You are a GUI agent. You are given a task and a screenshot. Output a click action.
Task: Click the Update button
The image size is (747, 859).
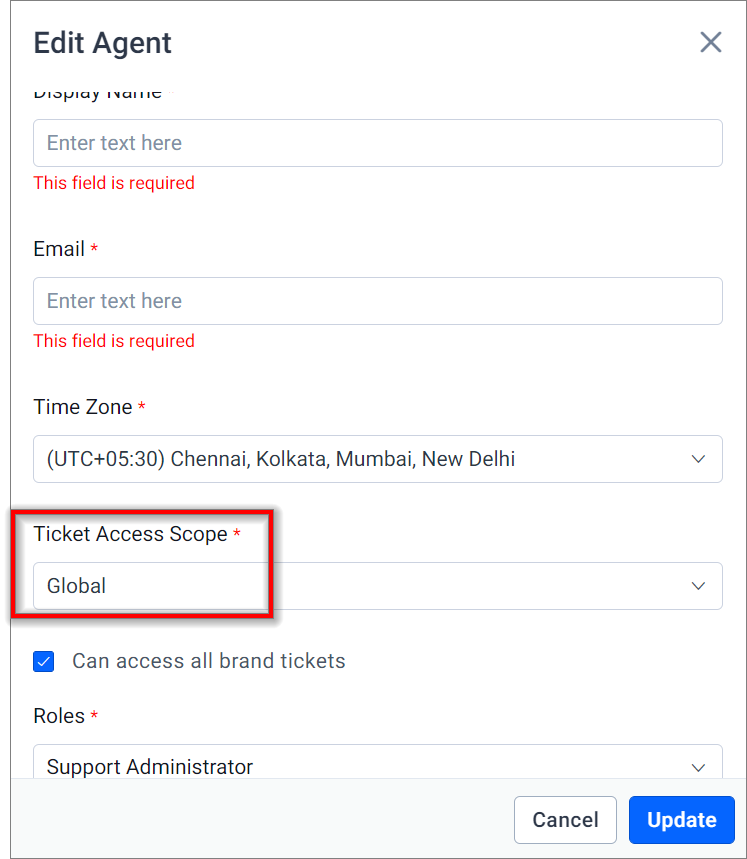pyautogui.click(x=682, y=820)
